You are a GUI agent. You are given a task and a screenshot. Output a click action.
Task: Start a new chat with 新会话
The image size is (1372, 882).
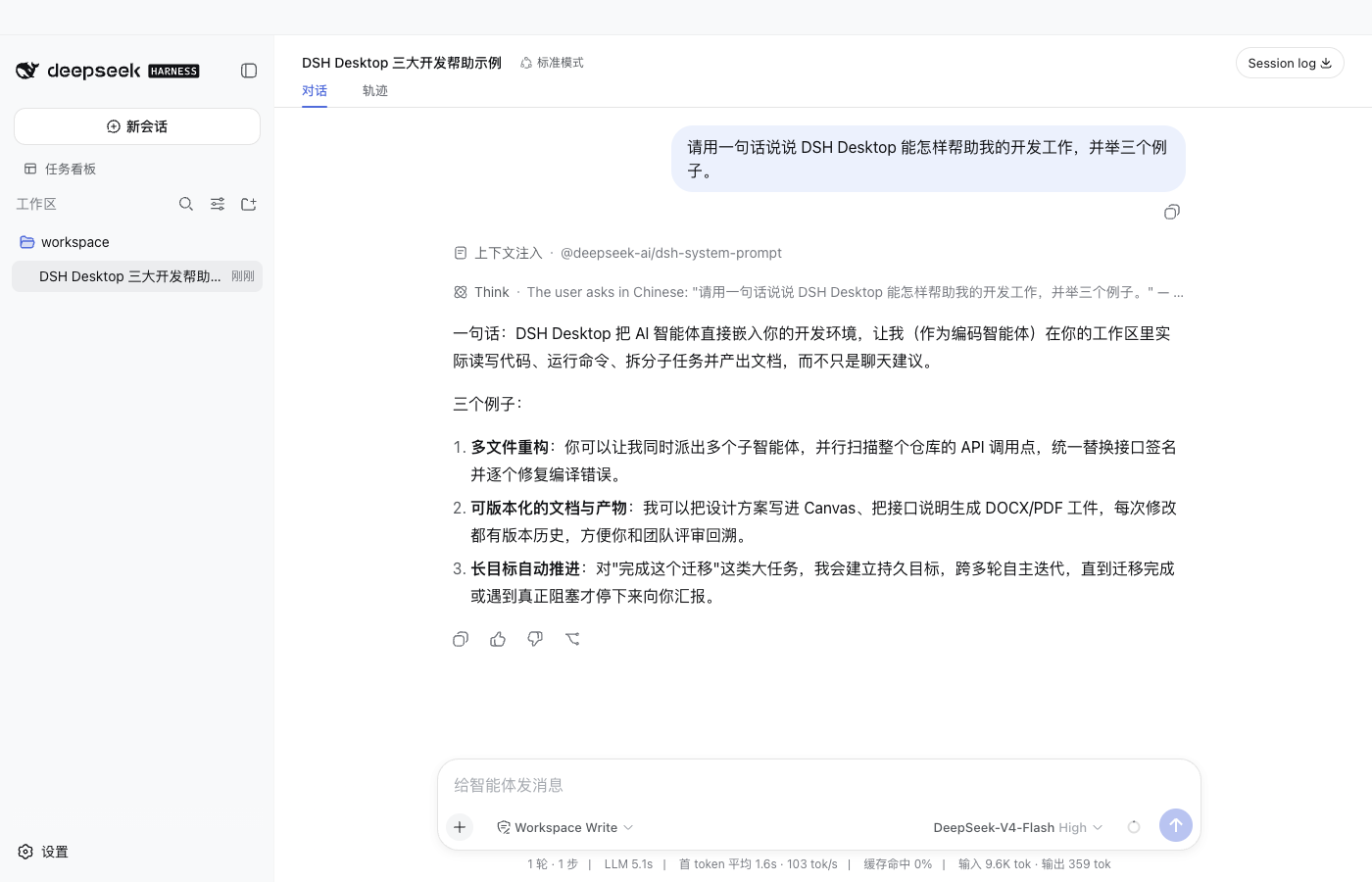pos(137,126)
